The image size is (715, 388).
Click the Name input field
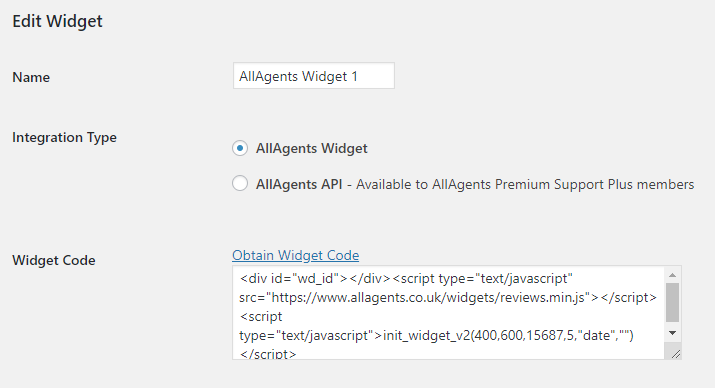(x=314, y=76)
